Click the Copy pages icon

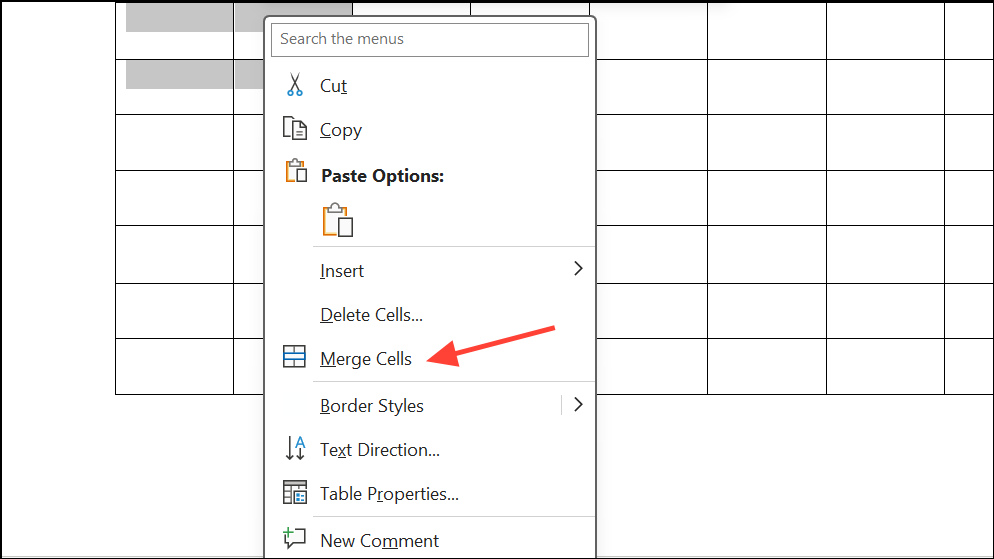coord(294,129)
